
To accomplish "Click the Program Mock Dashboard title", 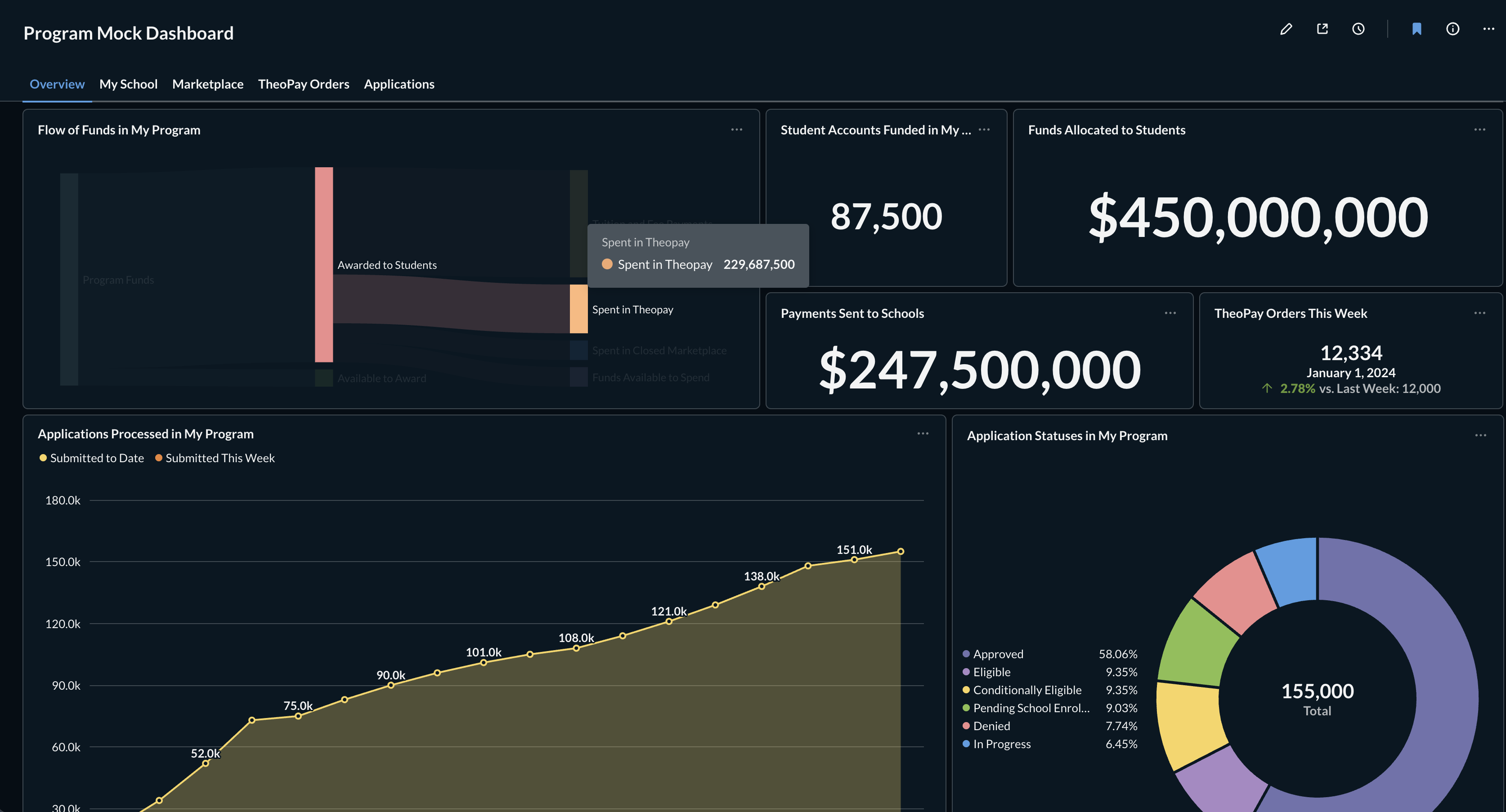I will pyautogui.click(x=129, y=33).
